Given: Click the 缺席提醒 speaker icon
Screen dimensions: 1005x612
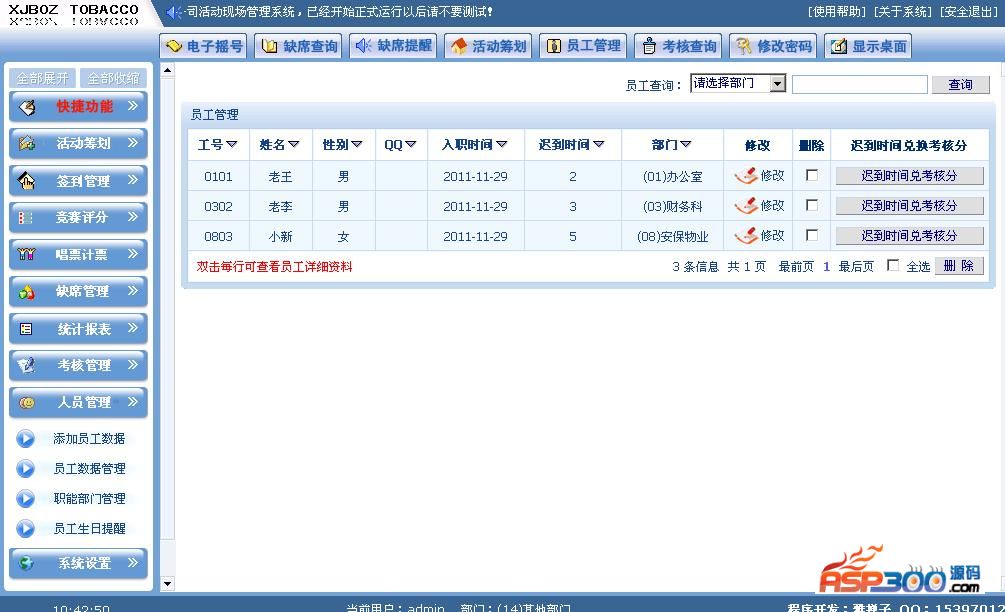Looking at the screenshot, I should pos(363,46).
